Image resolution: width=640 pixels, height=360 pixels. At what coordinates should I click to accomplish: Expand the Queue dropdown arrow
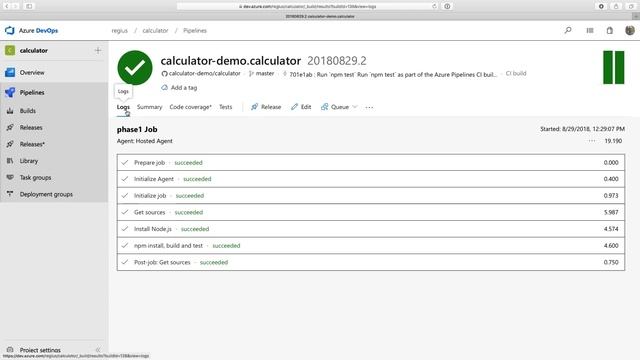tap(355, 107)
